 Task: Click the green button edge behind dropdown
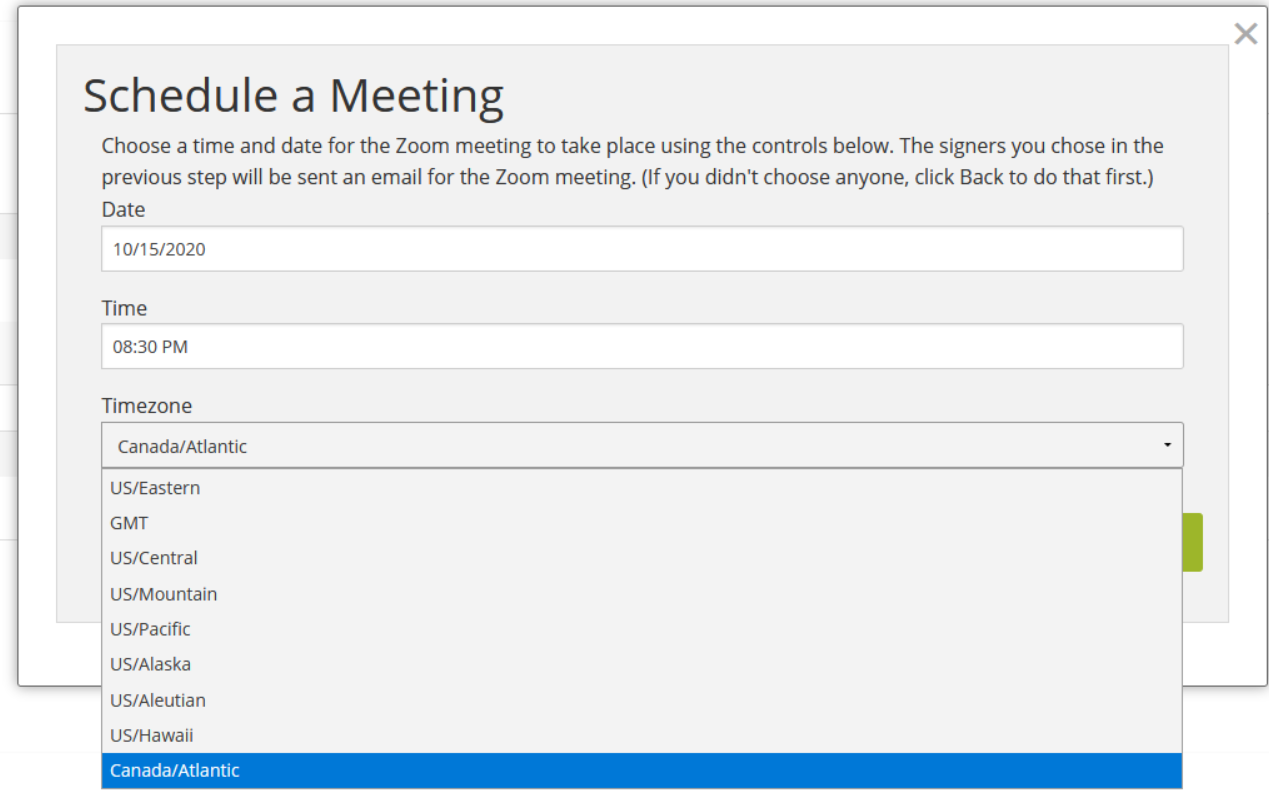1192,542
